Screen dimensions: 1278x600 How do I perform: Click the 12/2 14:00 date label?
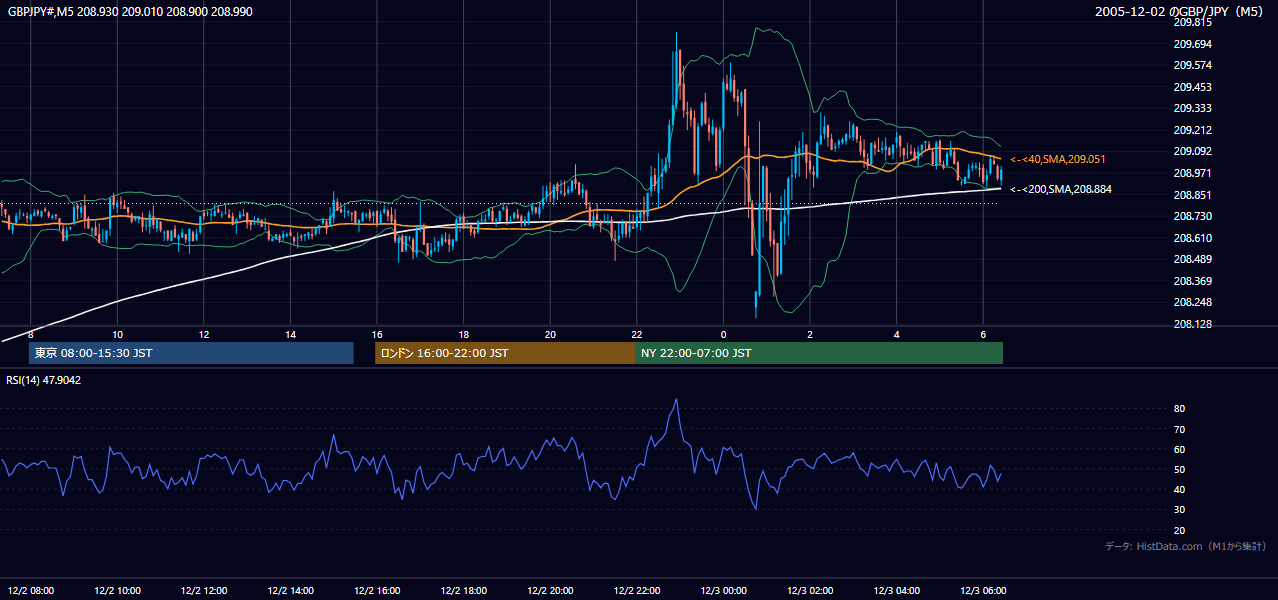click(290, 590)
